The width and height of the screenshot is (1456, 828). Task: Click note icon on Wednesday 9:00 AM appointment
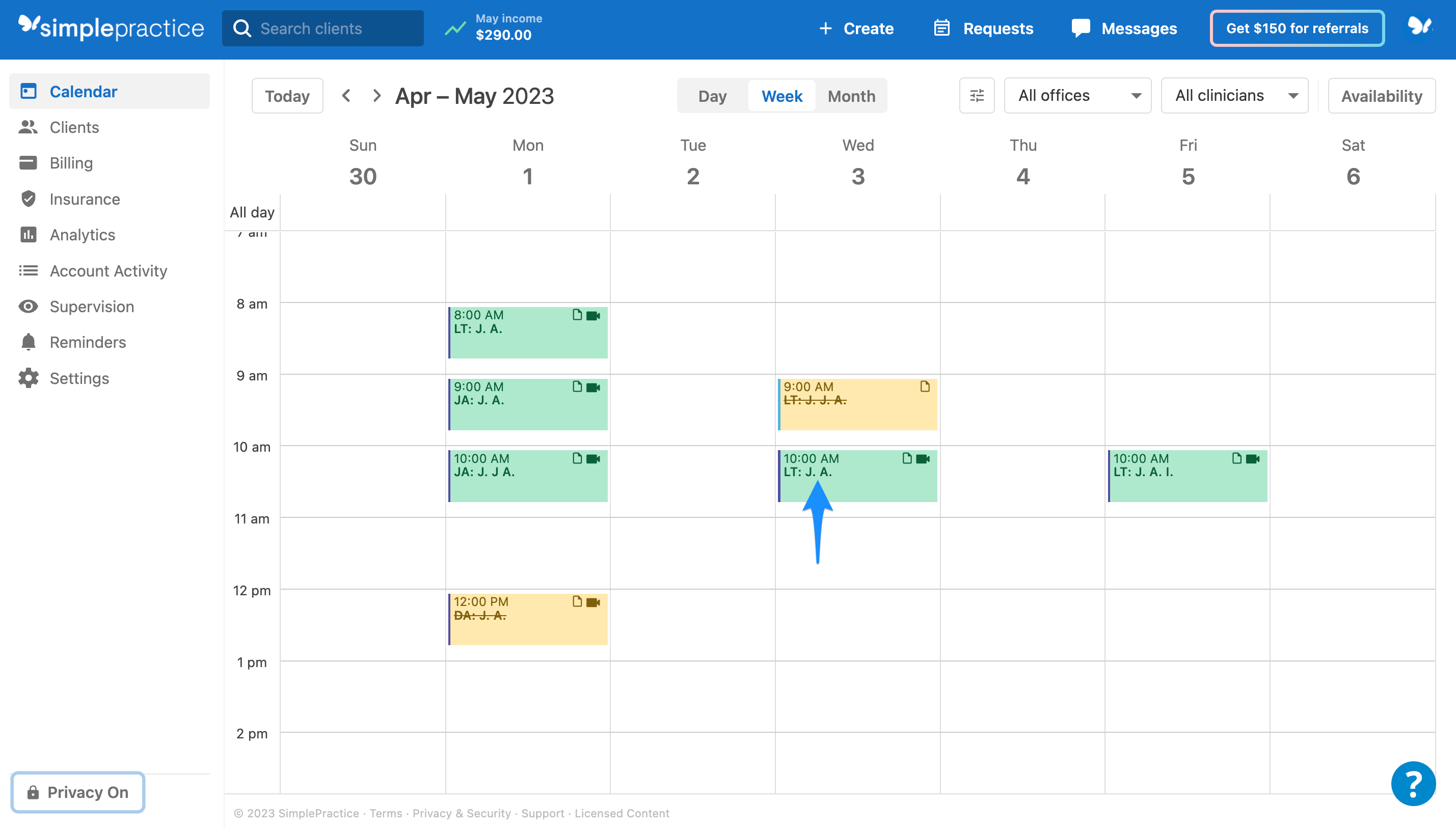click(925, 386)
